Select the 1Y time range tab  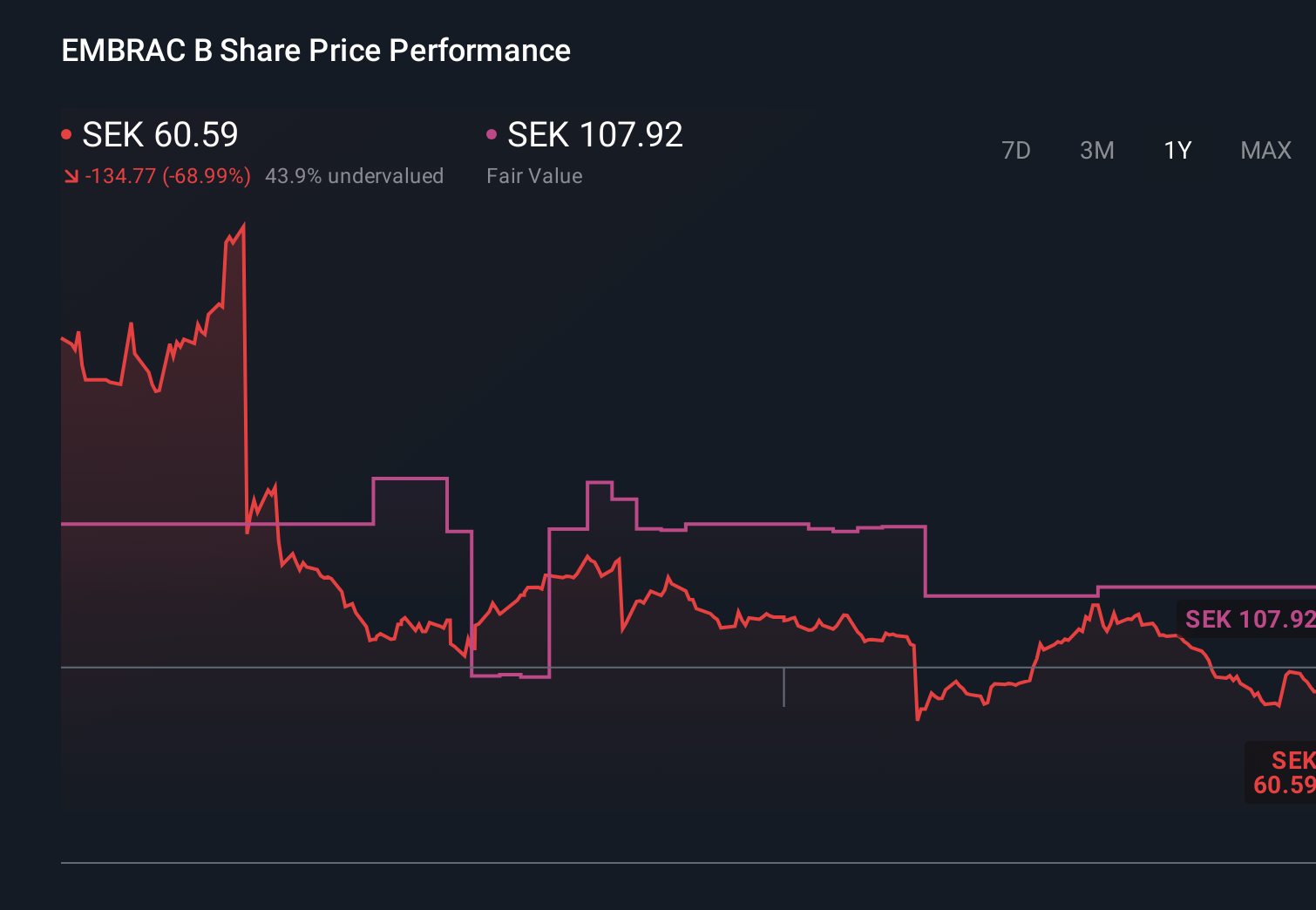point(1176,150)
